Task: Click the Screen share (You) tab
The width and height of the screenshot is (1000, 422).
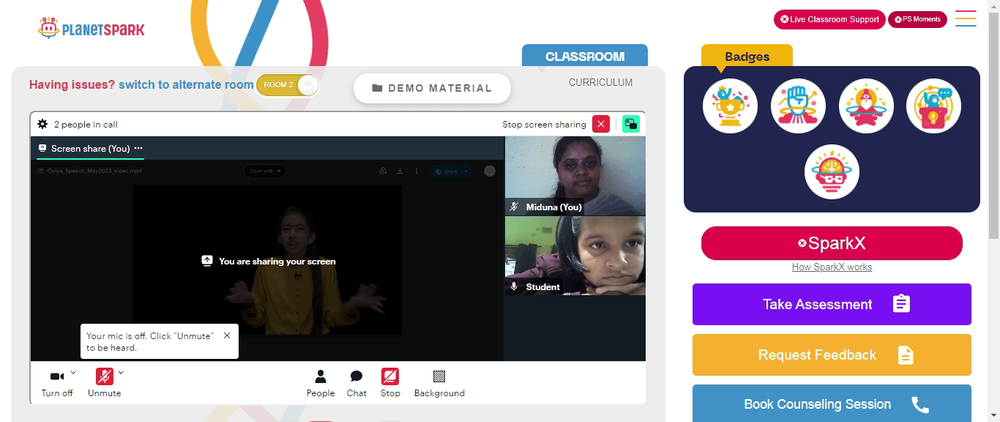Action: [90, 149]
